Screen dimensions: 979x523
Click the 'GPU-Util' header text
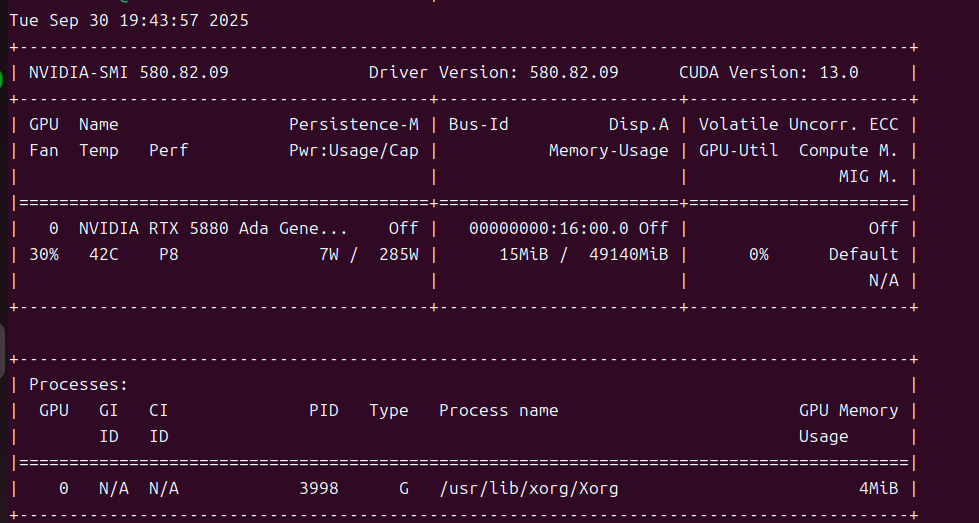point(738,150)
